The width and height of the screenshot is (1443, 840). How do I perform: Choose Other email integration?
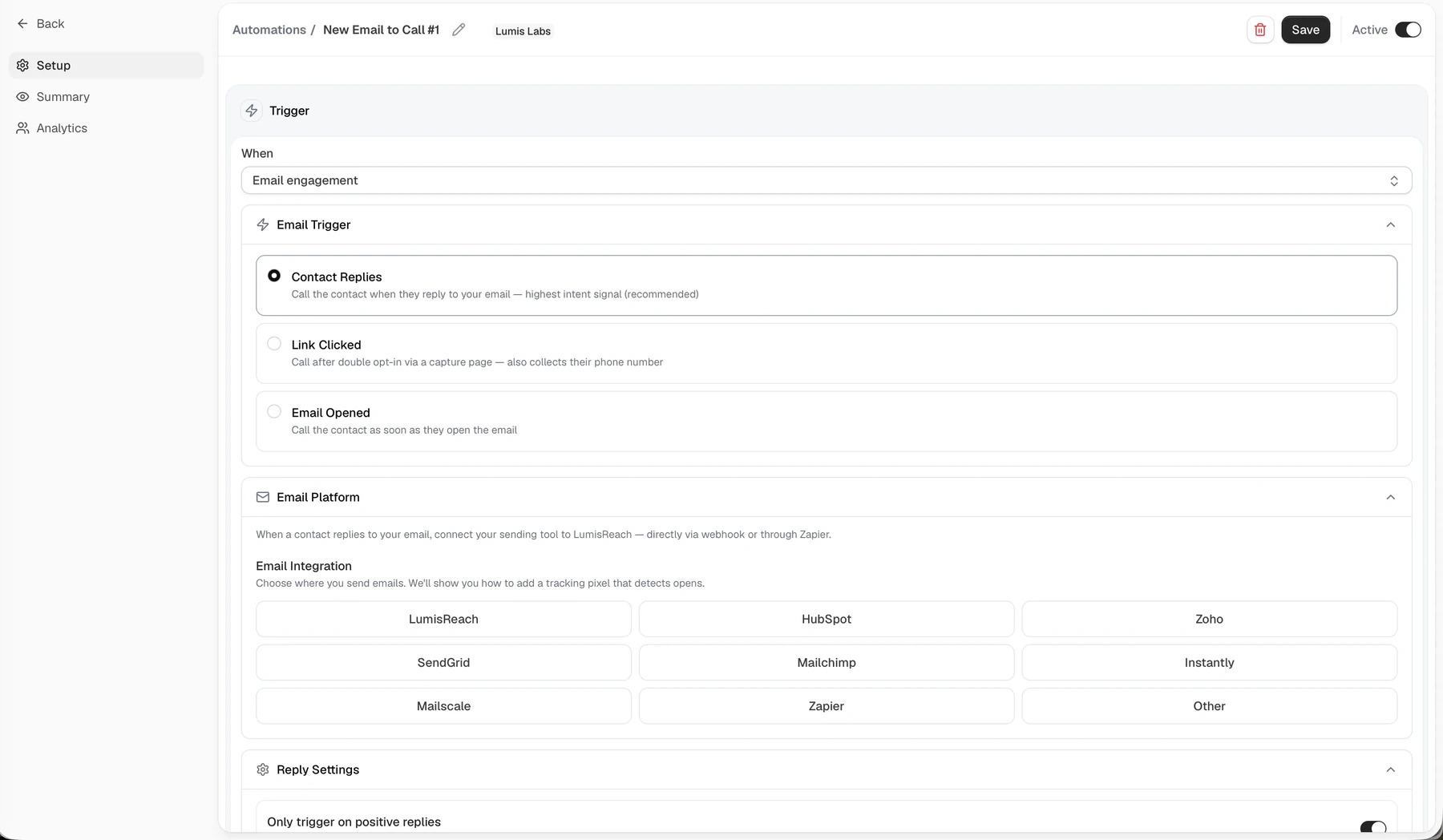coord(1209,706)
